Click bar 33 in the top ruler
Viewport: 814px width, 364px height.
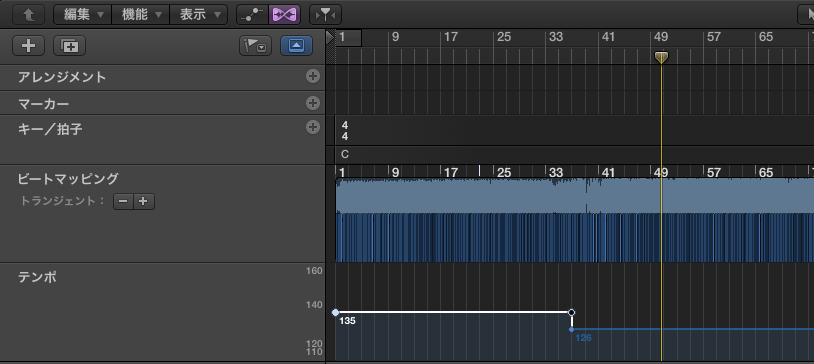click(x=555, y=37)
